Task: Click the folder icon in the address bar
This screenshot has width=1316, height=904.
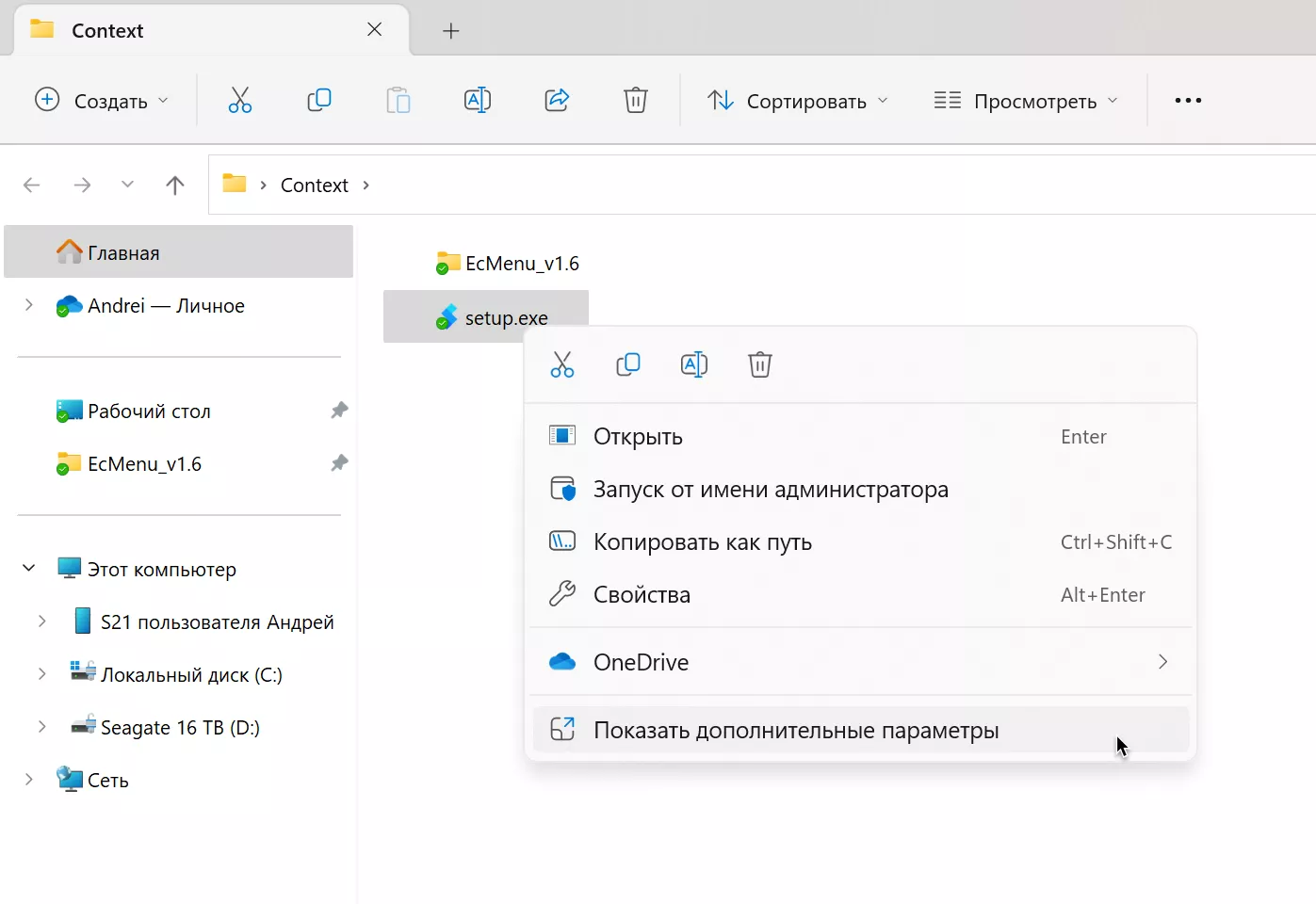Action: pos(235,184)
